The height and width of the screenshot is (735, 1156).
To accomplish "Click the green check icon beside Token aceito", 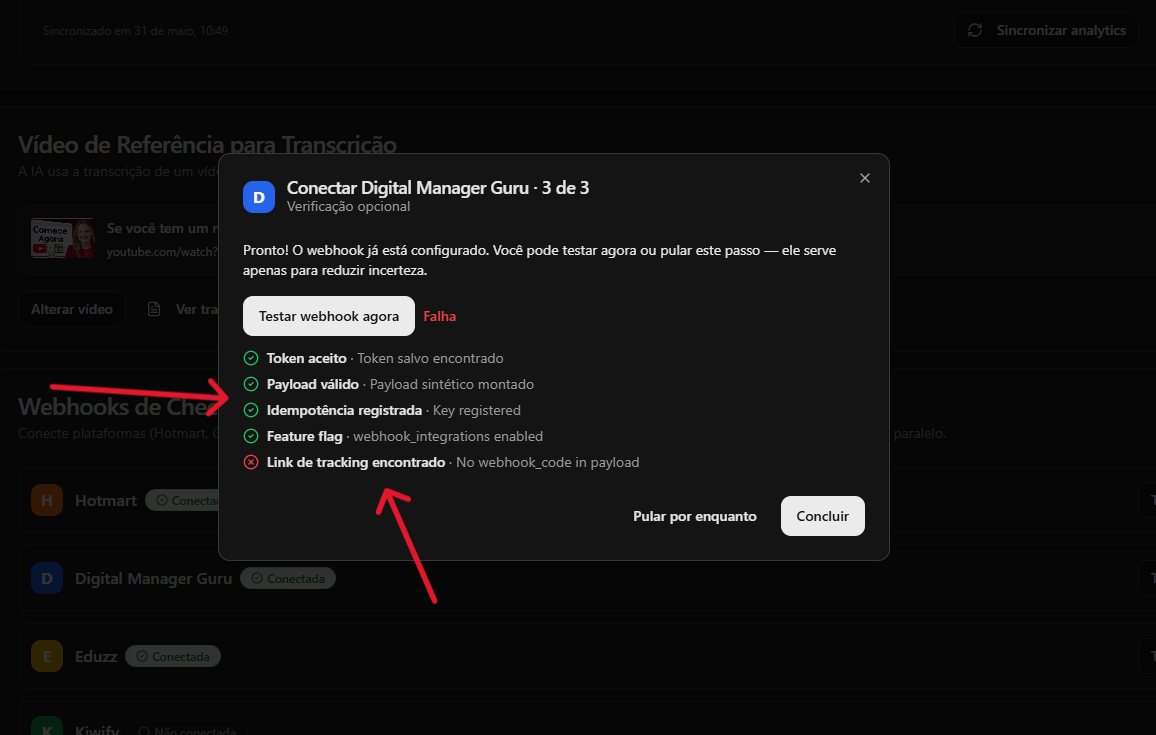I will point(251,358).
